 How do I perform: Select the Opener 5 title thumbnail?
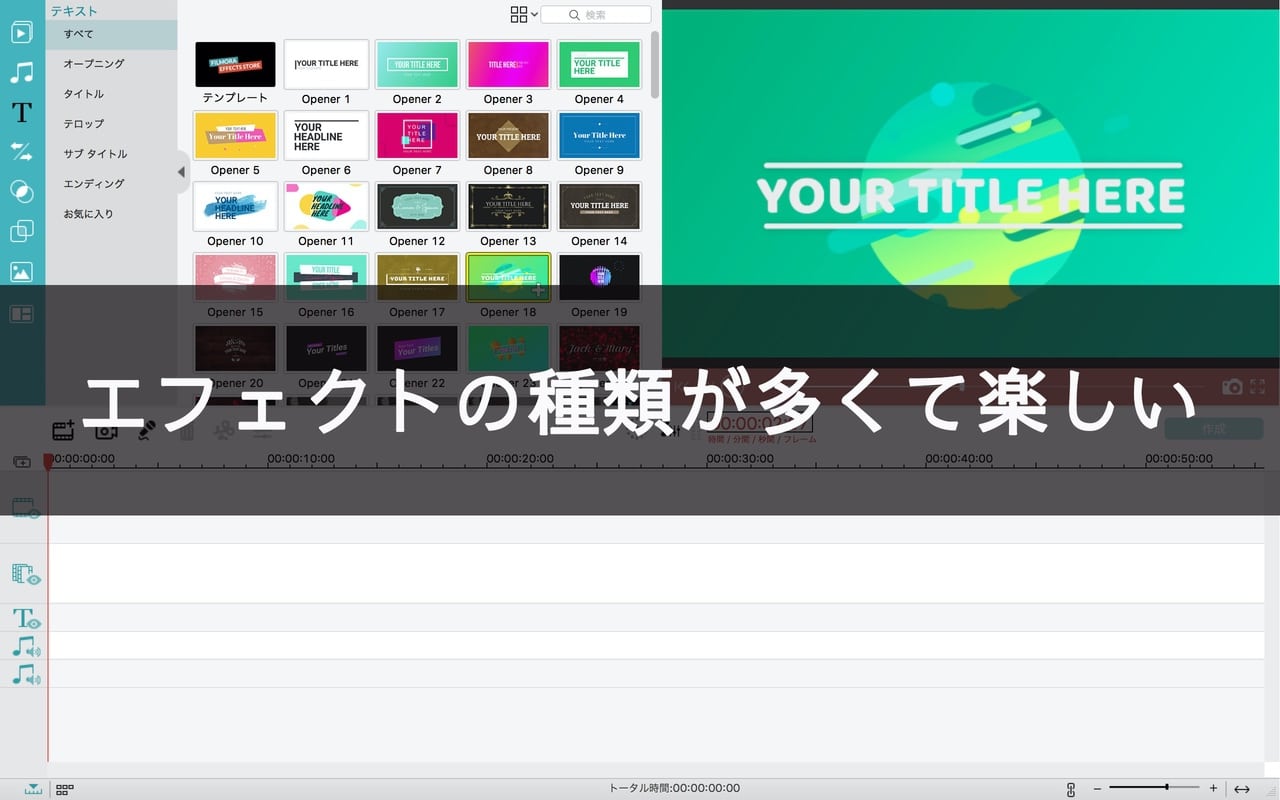pos(235,135)
